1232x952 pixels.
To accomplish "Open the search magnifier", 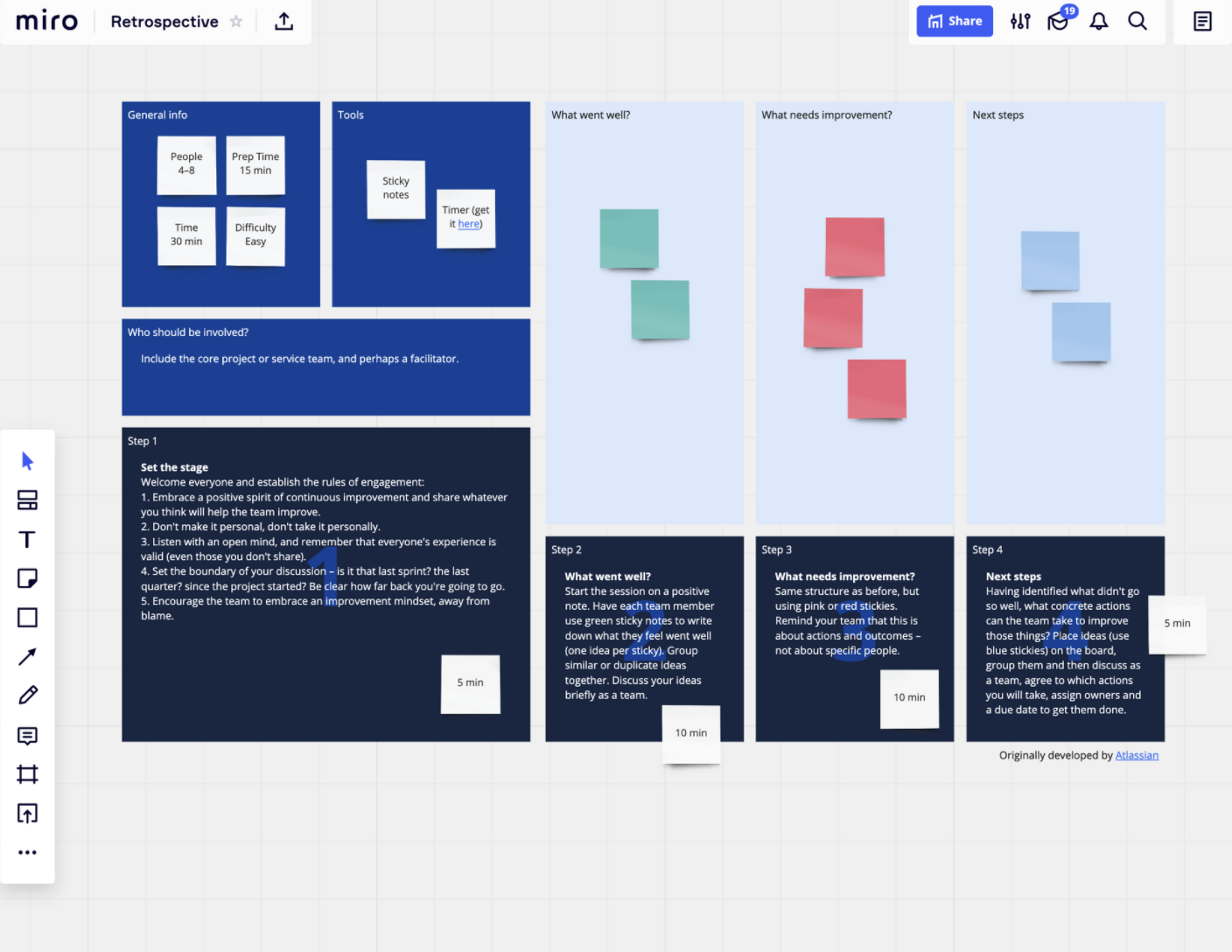I will coord(1137,21).
